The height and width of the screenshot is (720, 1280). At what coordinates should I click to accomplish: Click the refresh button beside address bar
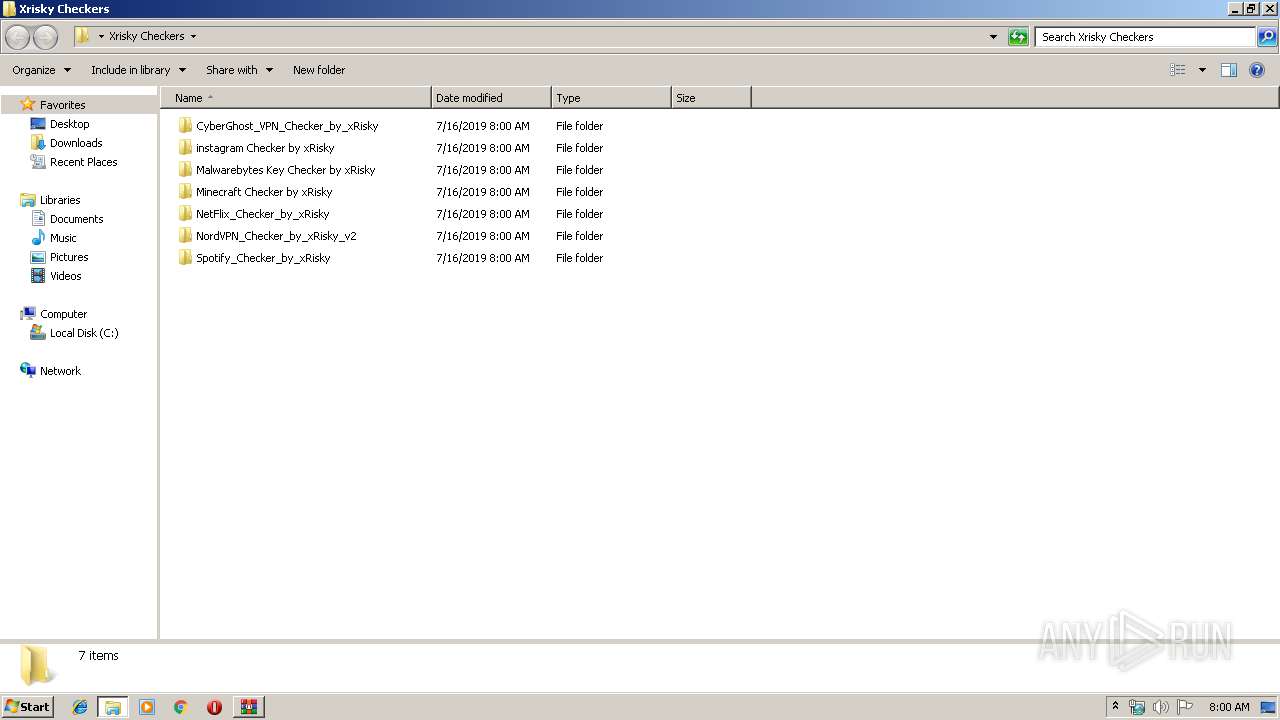[x=1018, y=37]
